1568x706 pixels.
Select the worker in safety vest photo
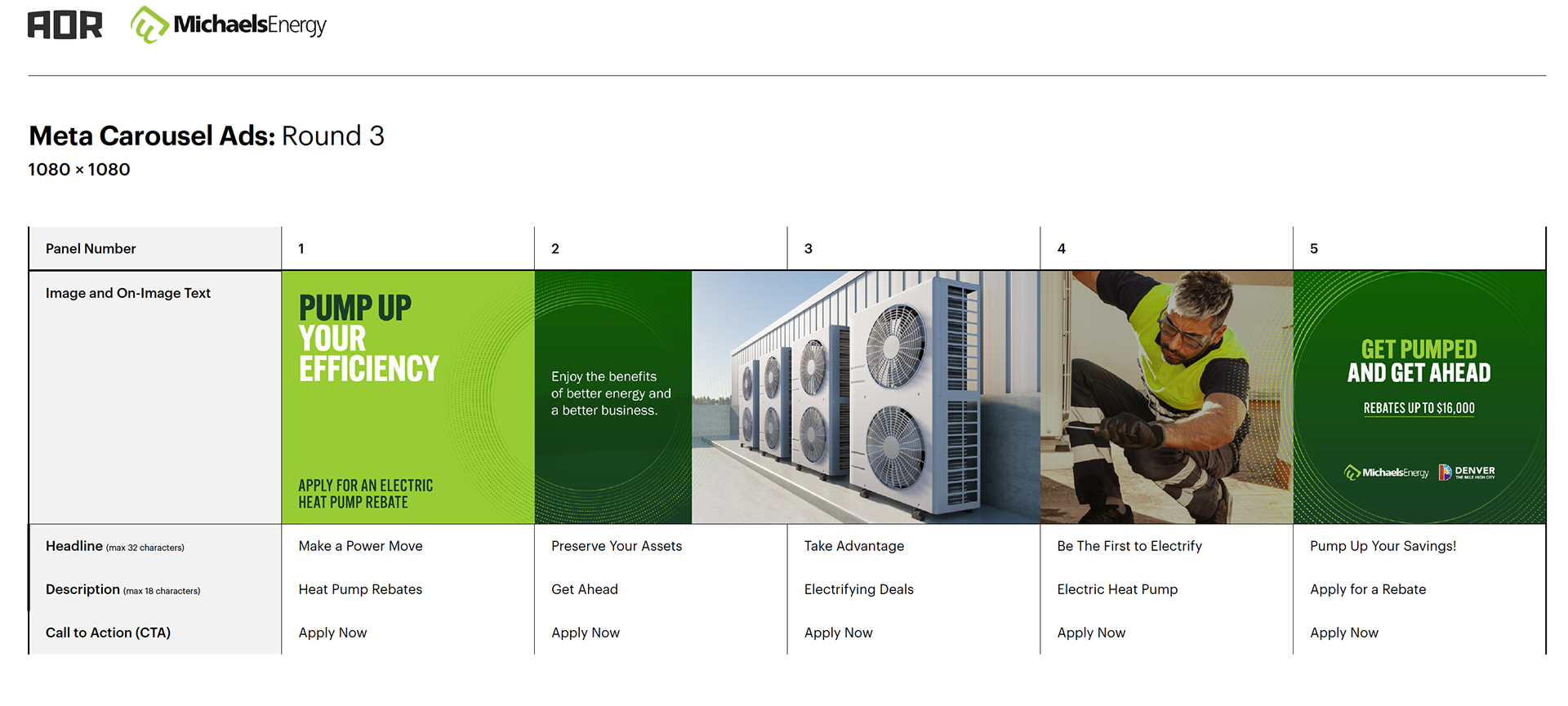point(1167,397)
